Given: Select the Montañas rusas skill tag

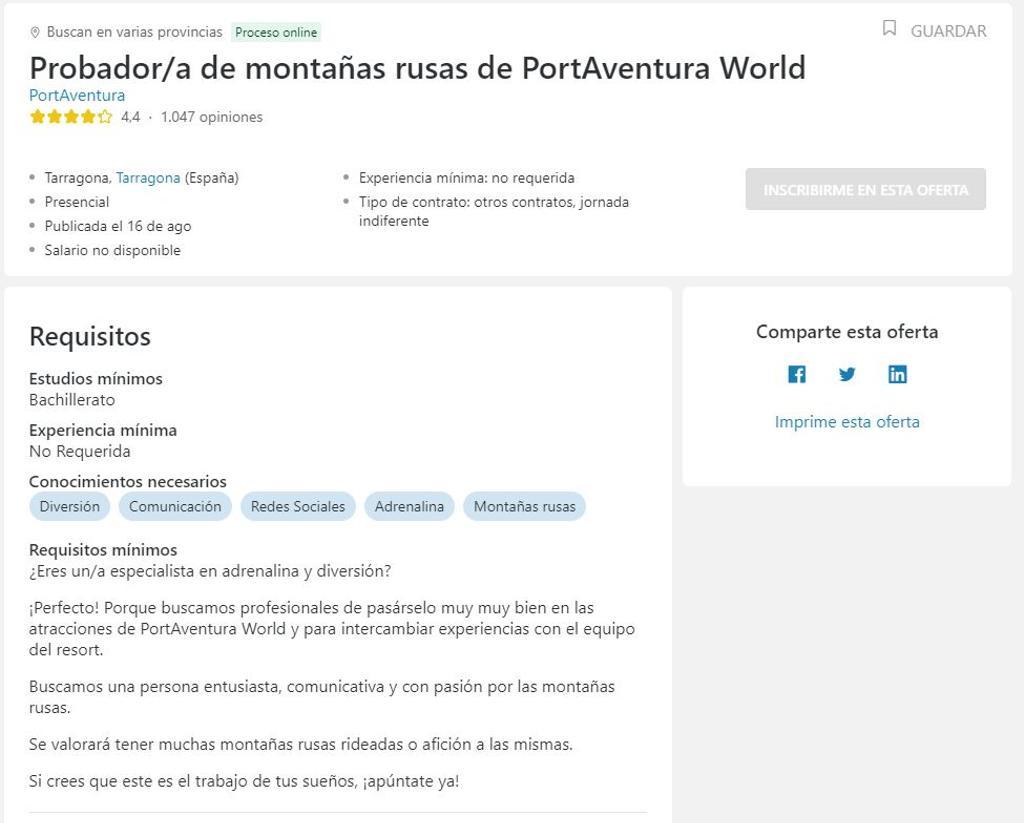Looking at the screenshot, I should pyautogui.click(x=524, y=506).
